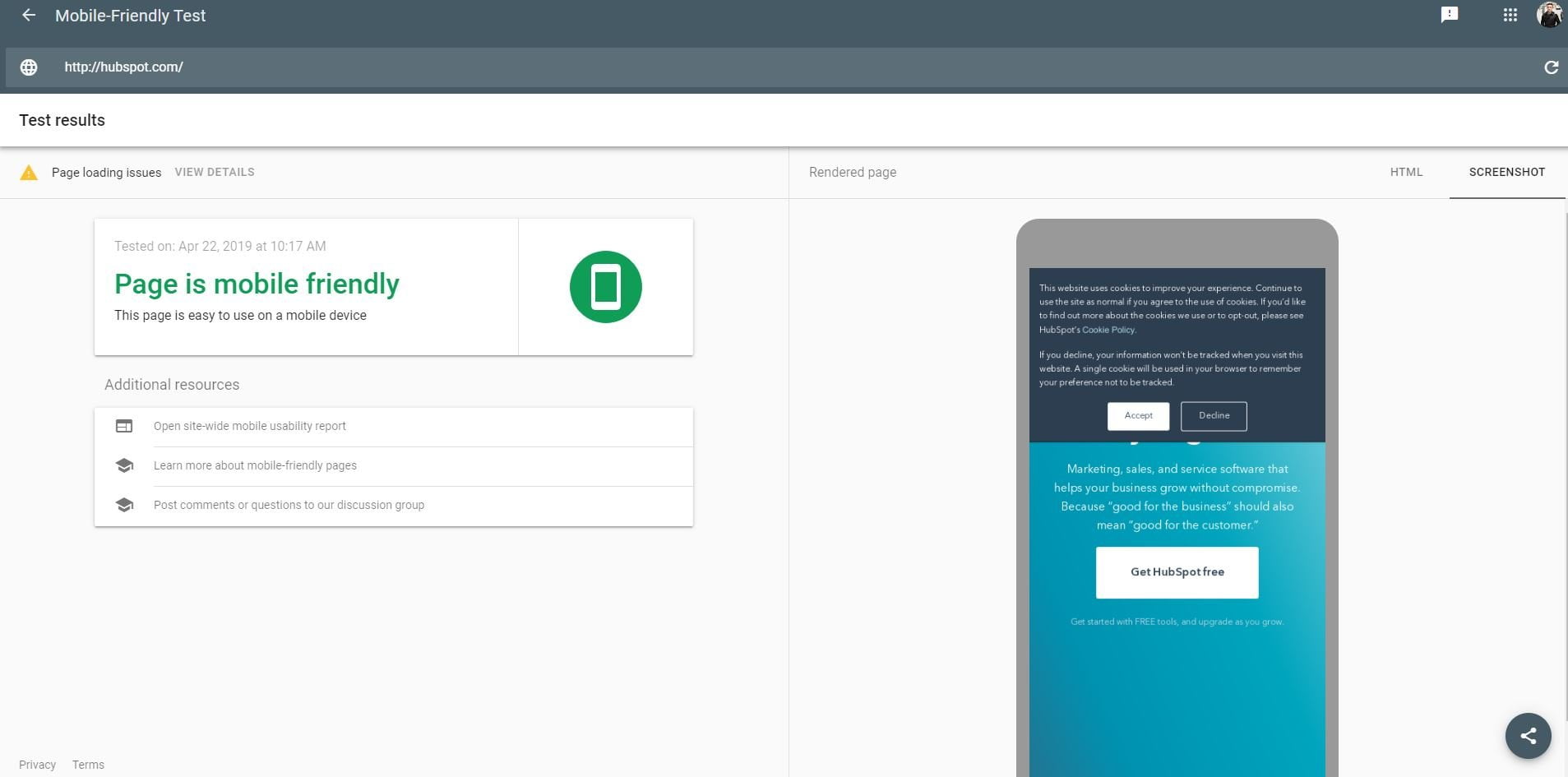Viewport: 1568px width, 777px height.
Task: Click the graduation cap icon for Learn more
Action: click(124, 465)
